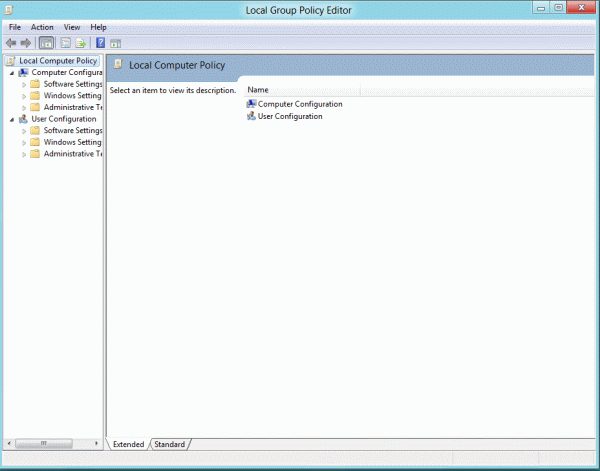Click tree pane scrollbar right arrow
This screenshot has width=600, height=471.
coord(96,444)
